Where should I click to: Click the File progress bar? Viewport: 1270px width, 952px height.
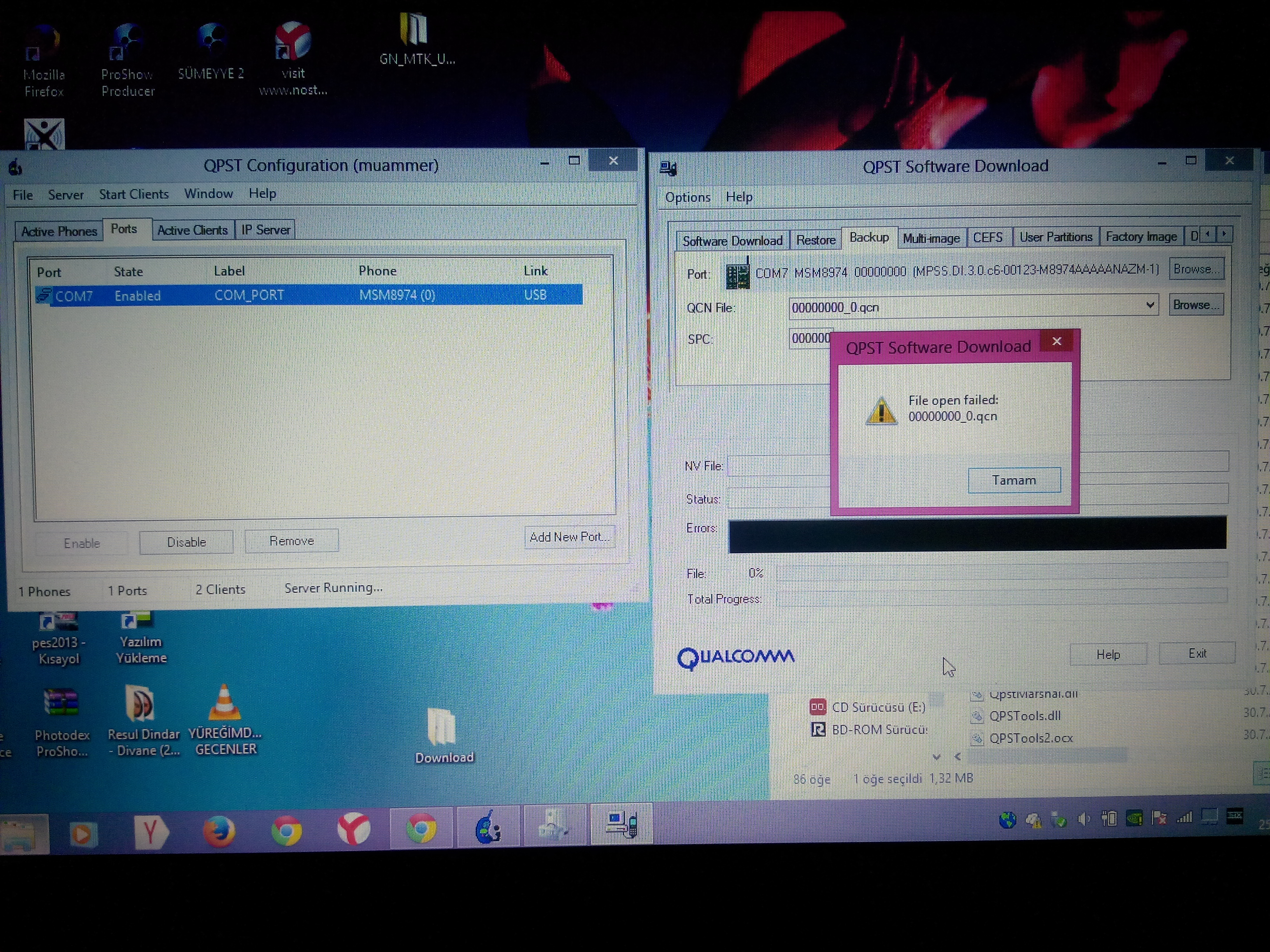click(x=1001, y=571)
